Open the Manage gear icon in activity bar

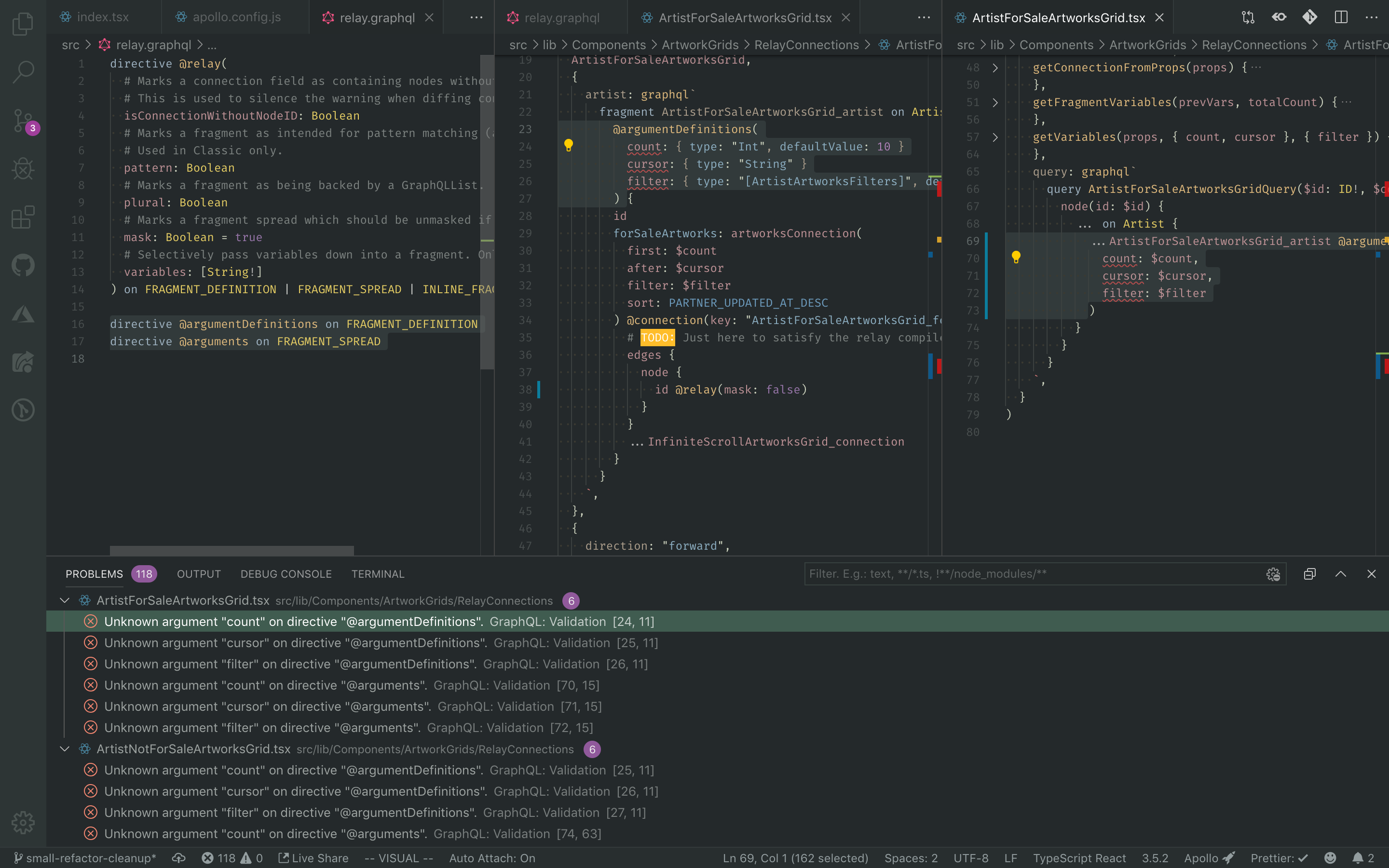click(x=23, y=822)
